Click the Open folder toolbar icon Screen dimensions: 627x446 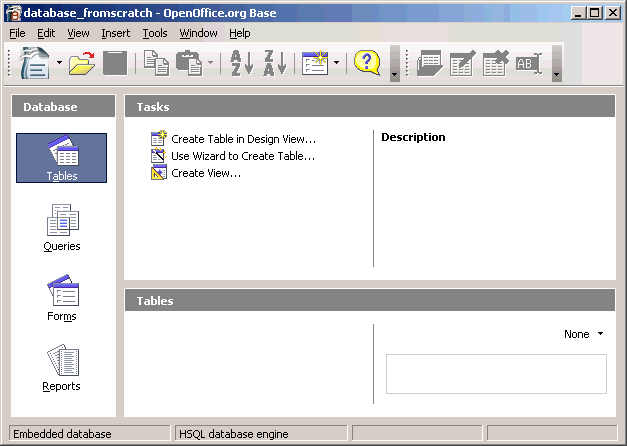(x=82, y=63)
